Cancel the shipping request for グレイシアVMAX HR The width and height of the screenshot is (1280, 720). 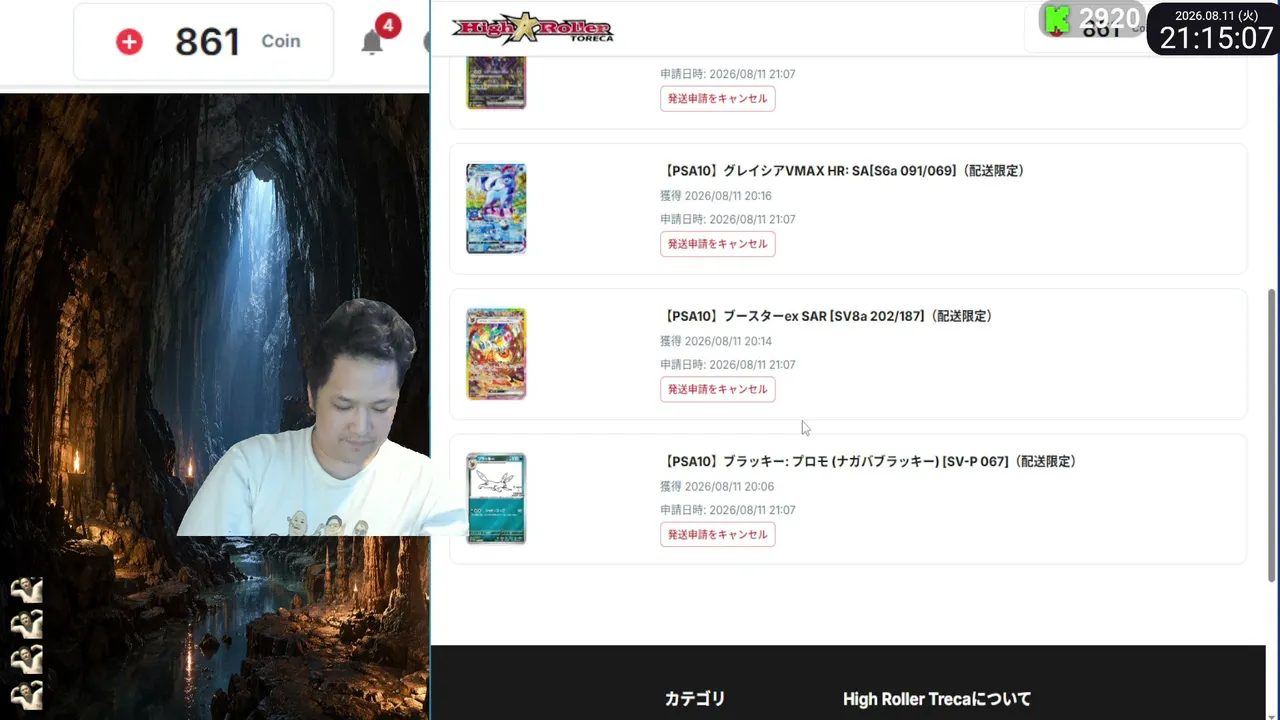[x=717, y=244]
